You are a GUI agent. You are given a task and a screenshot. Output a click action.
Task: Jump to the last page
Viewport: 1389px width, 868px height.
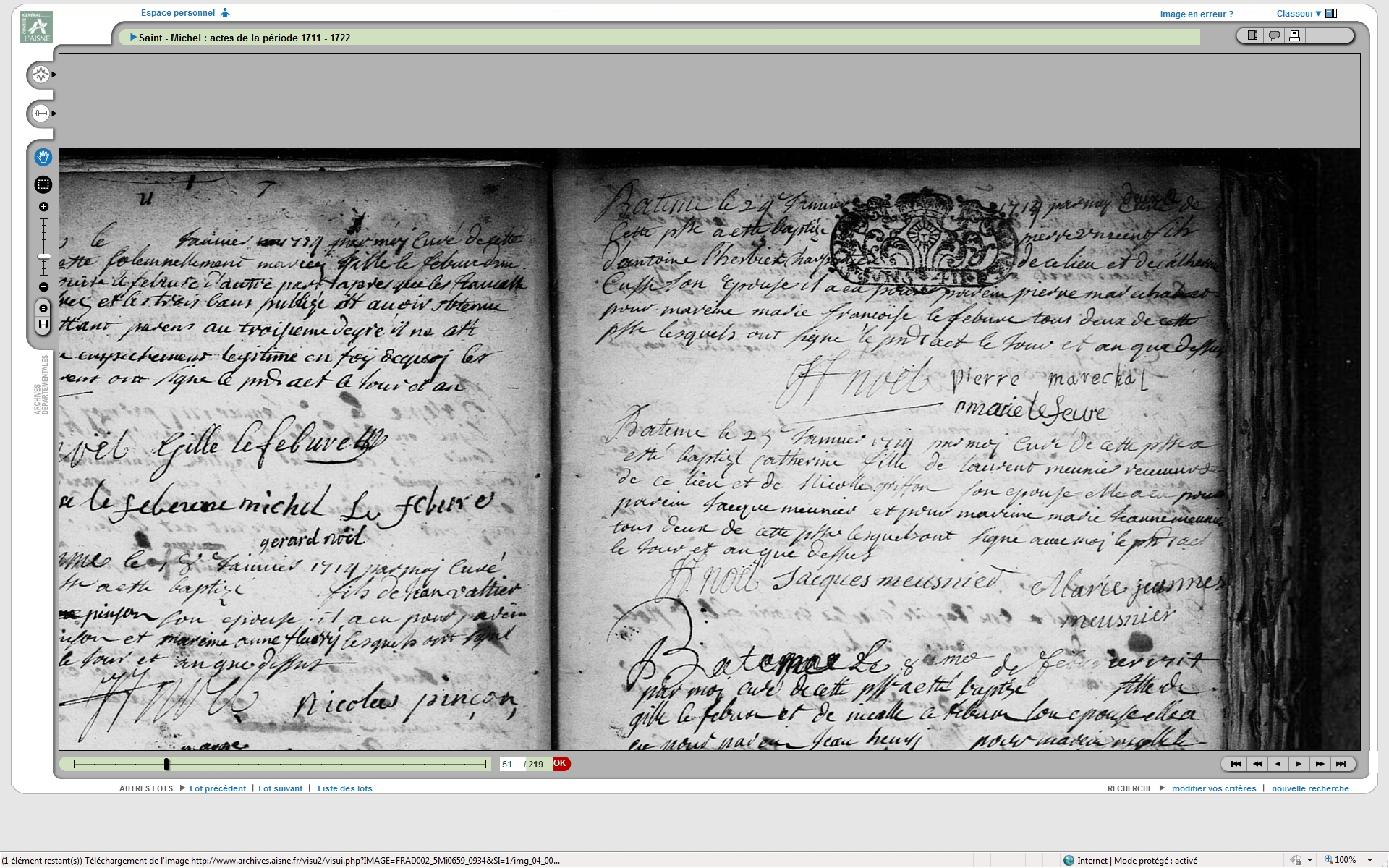1341,764
